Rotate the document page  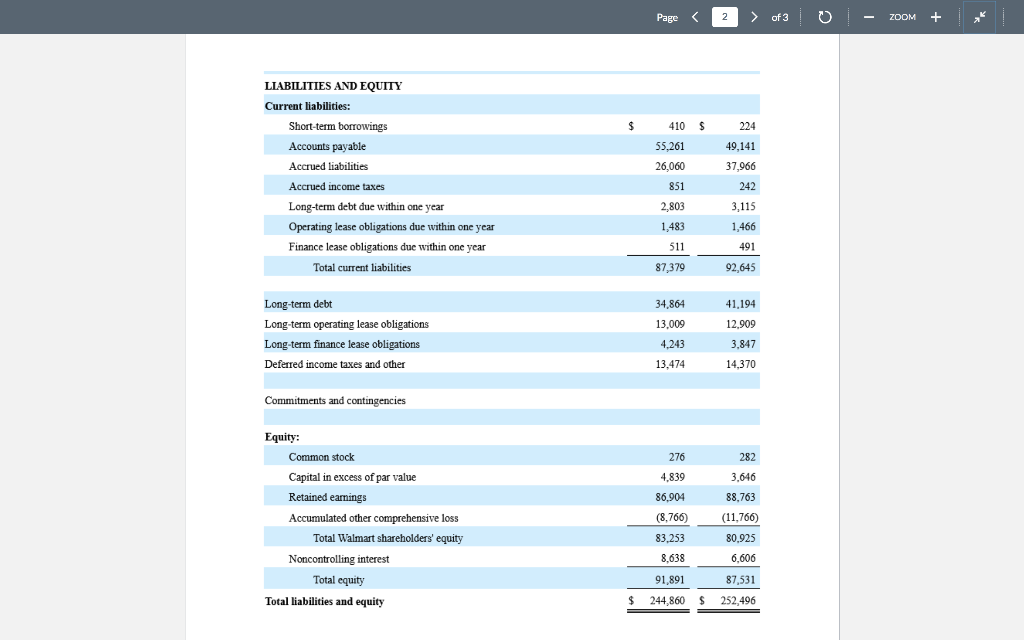pos(821,17)
